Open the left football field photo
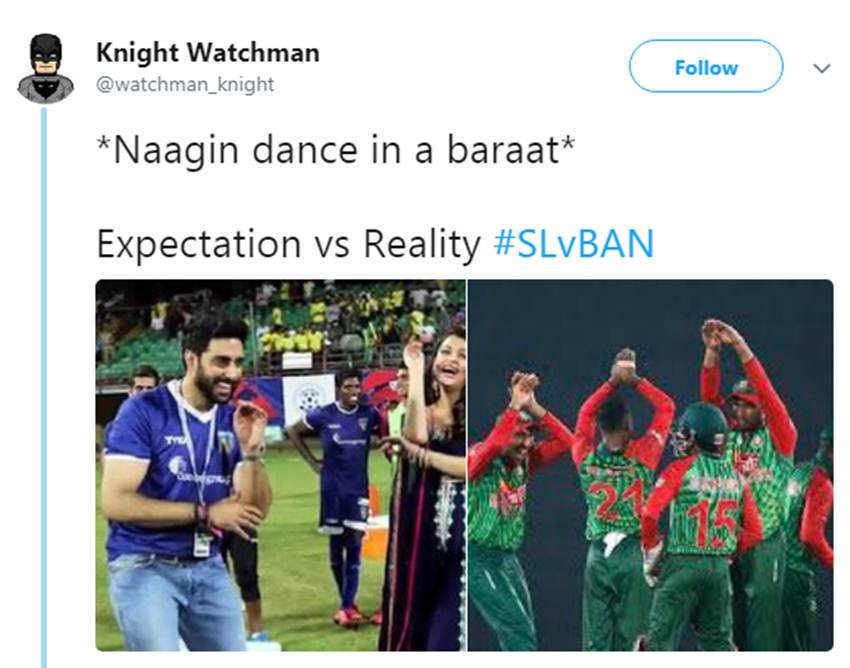 (x=280, y=465)
